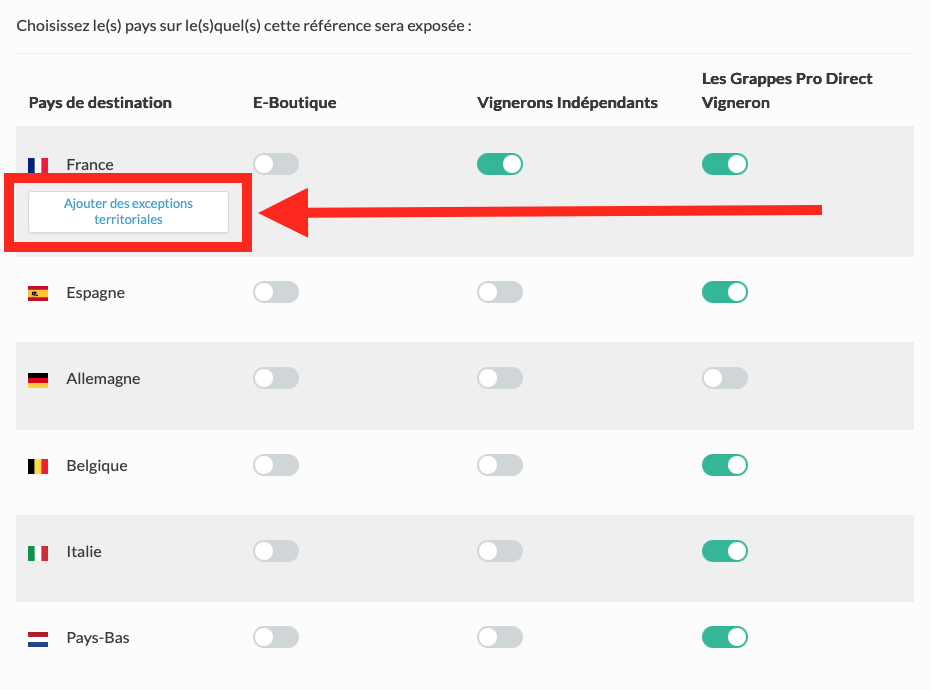
Task: Click the Germany flag icon
Action: click(38, 379)
